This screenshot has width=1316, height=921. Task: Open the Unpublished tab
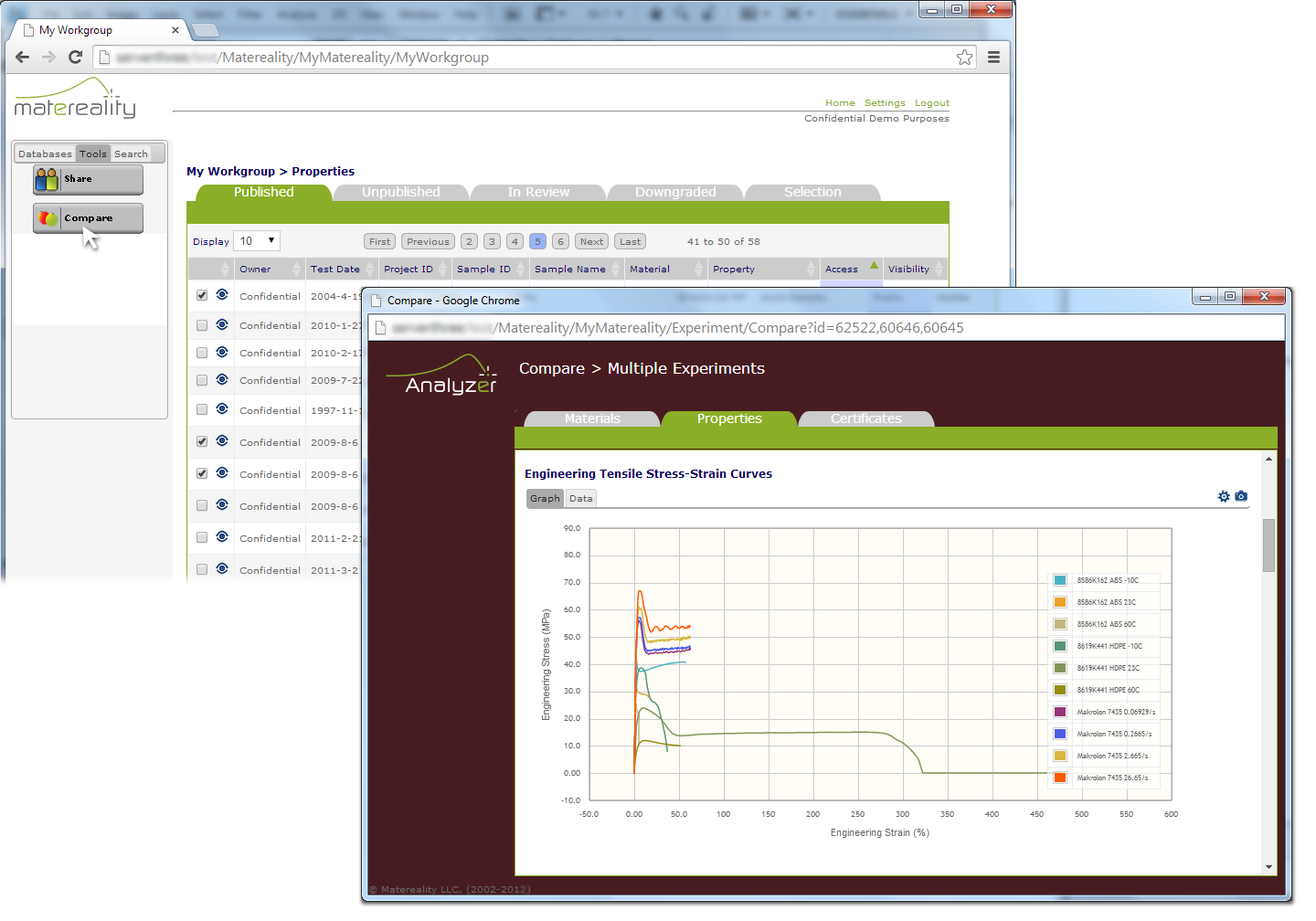400,192
